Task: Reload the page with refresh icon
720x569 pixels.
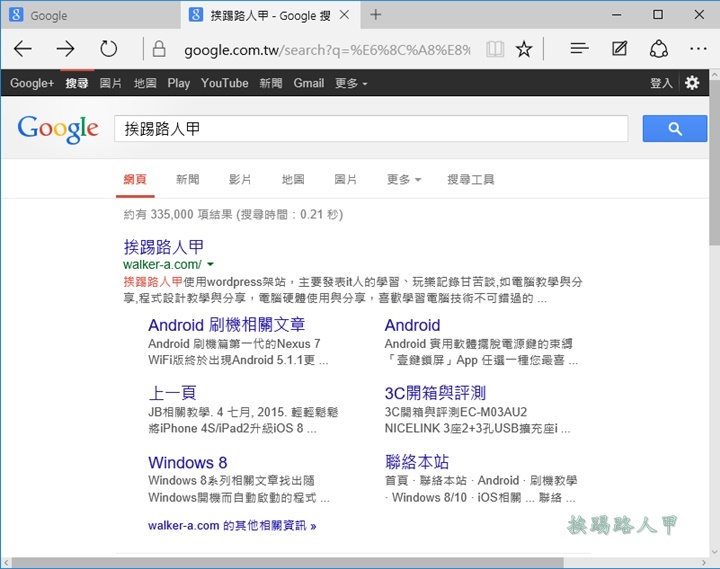Action: click(108, 49)
